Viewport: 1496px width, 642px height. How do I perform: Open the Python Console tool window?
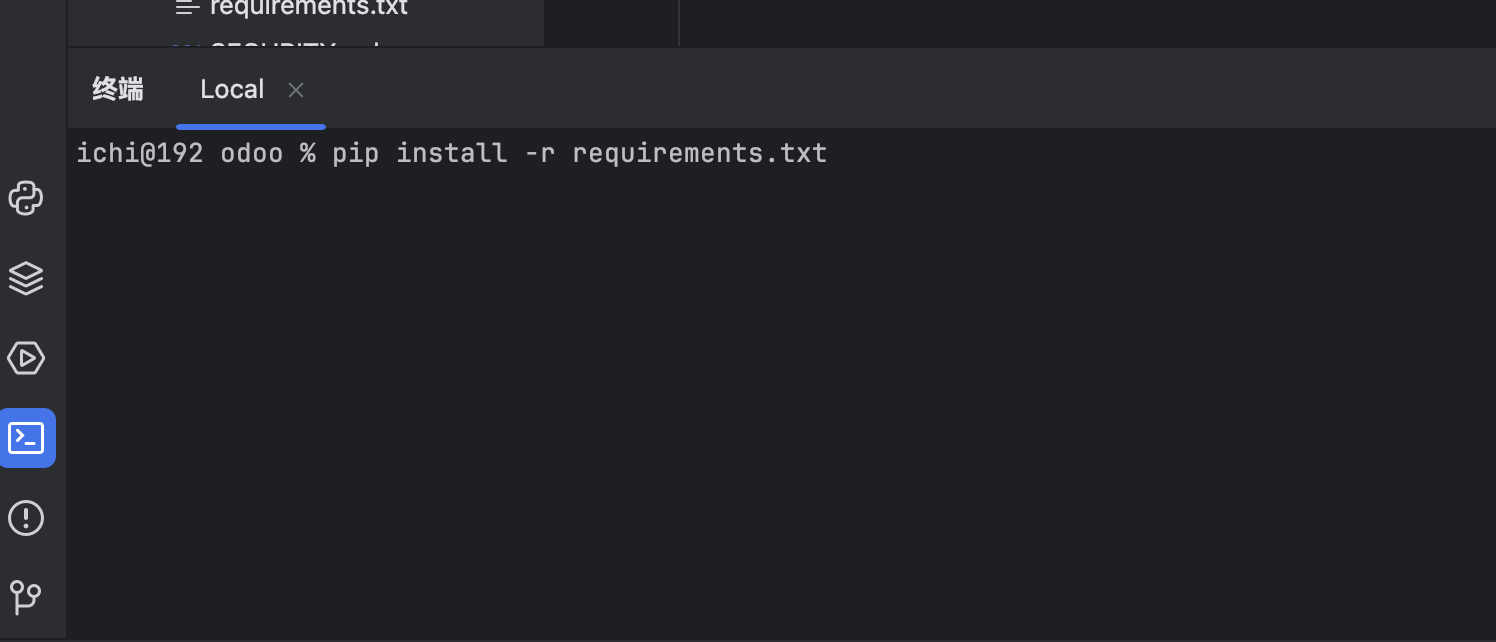[x=26, y=198]
